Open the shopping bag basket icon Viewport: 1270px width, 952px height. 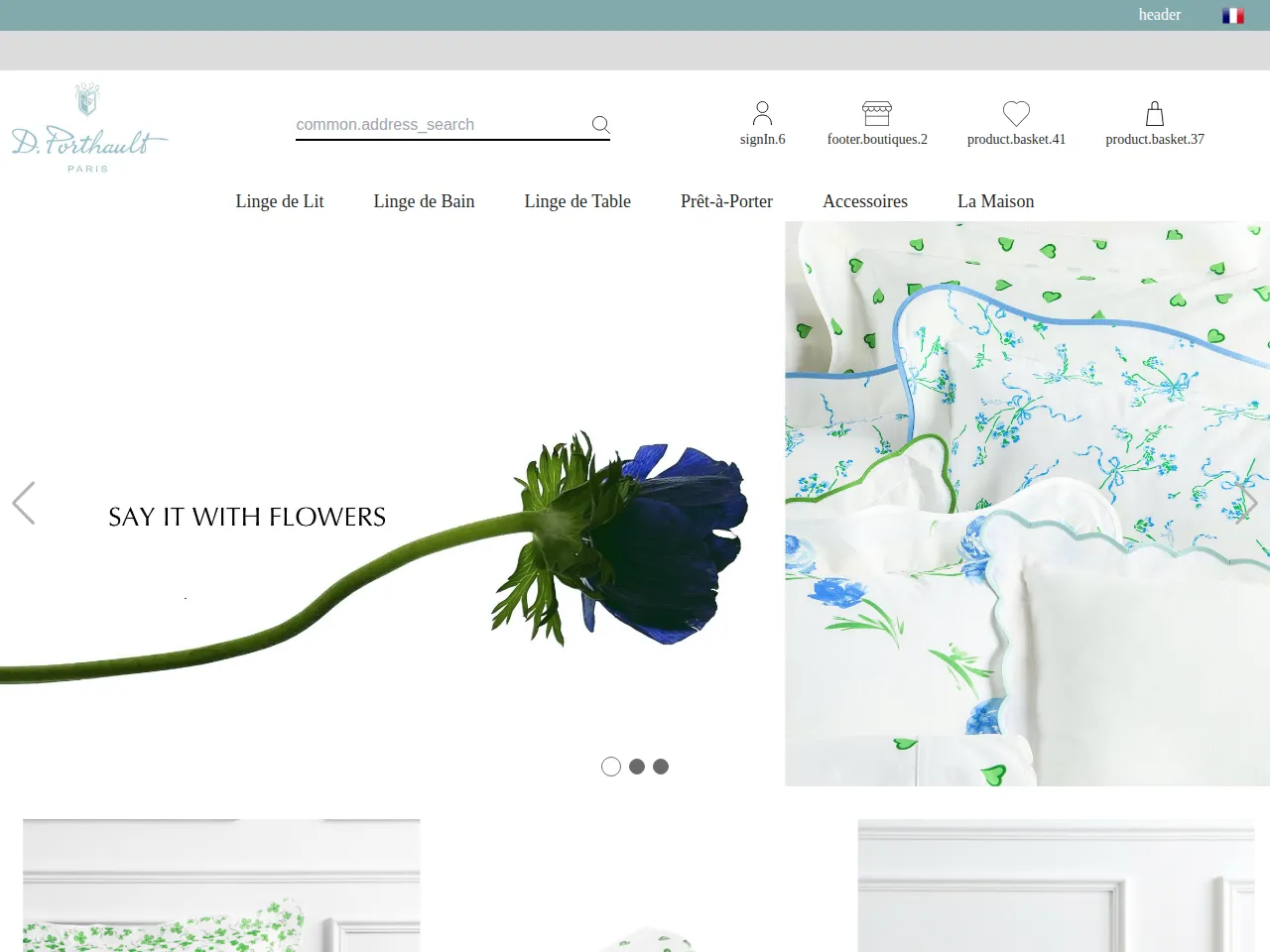click(x=1155, y=113)
